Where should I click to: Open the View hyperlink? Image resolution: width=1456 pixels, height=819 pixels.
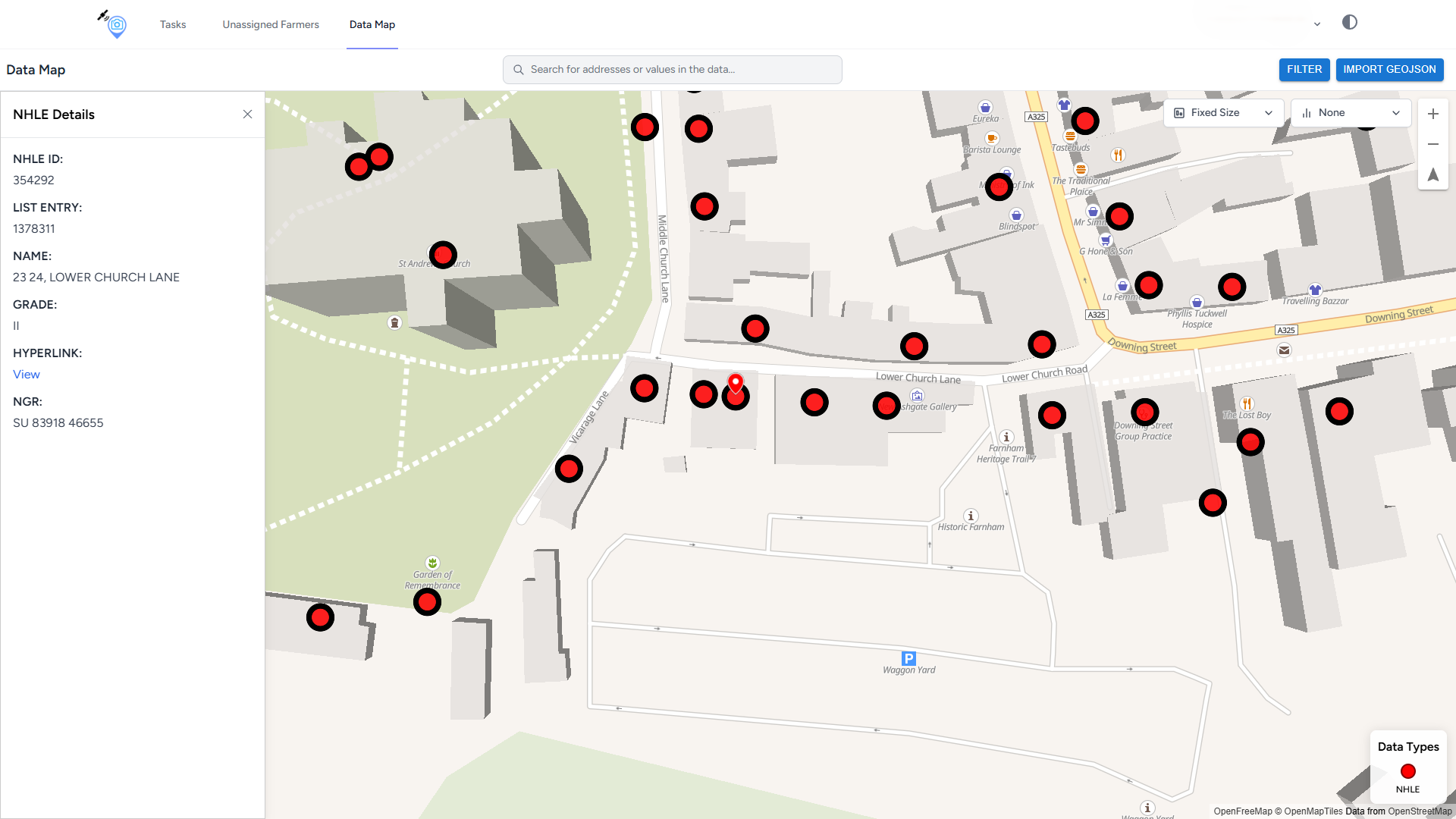27,375
